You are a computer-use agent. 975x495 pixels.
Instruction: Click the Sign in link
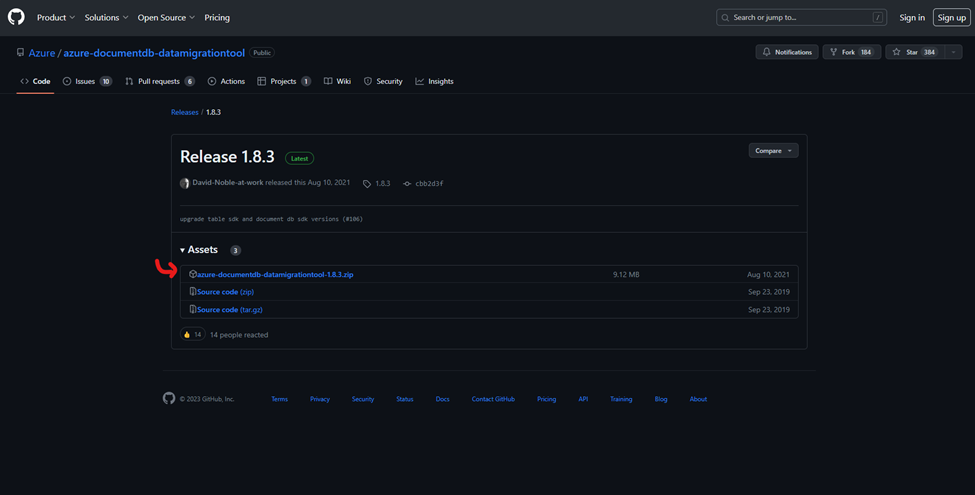[x=912, y=17]
